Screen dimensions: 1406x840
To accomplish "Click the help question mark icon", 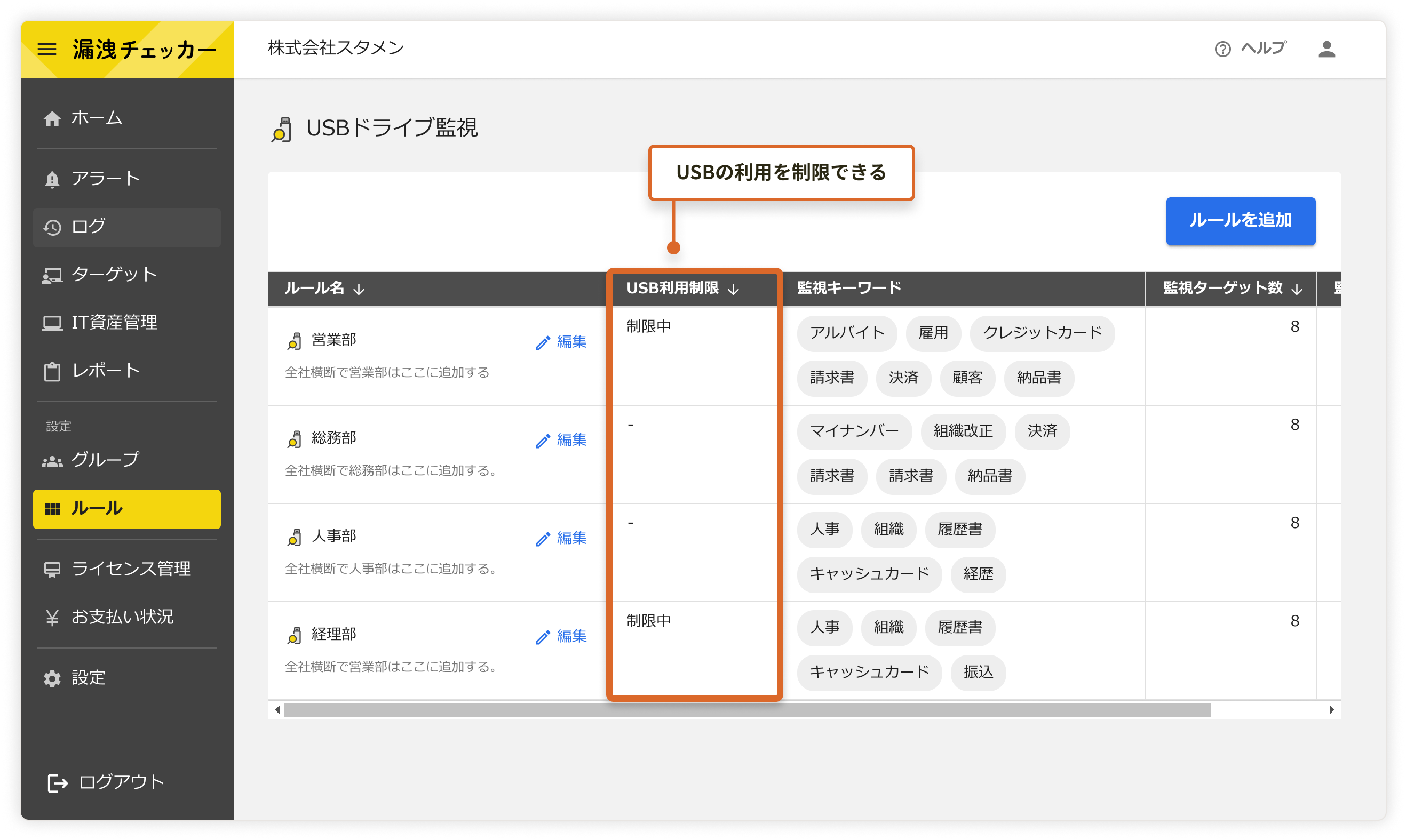I will [1222, 49].
